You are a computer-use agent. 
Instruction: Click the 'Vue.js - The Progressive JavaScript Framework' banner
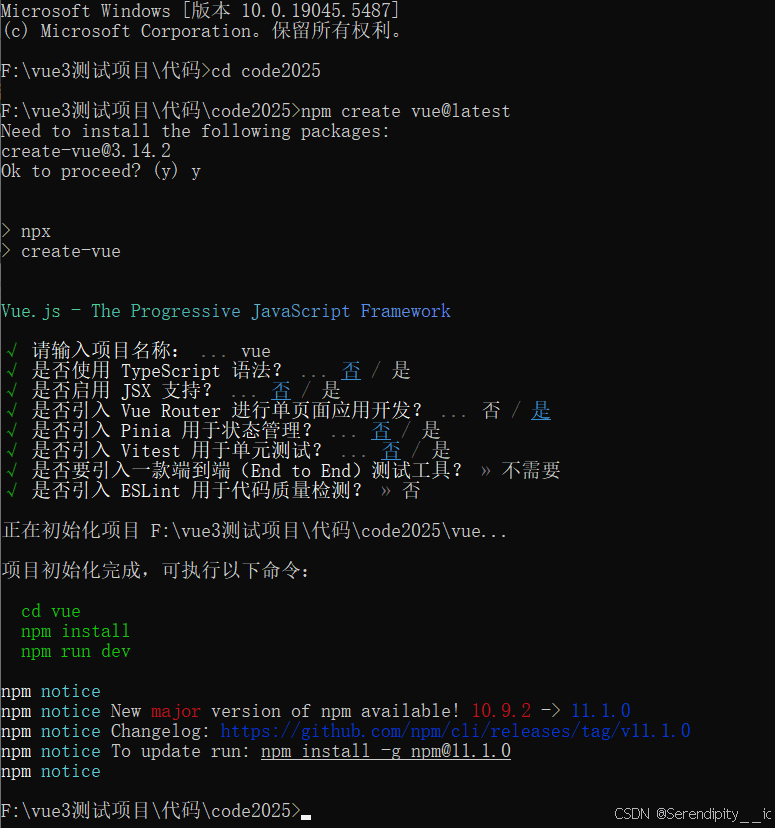pos(226,311)
